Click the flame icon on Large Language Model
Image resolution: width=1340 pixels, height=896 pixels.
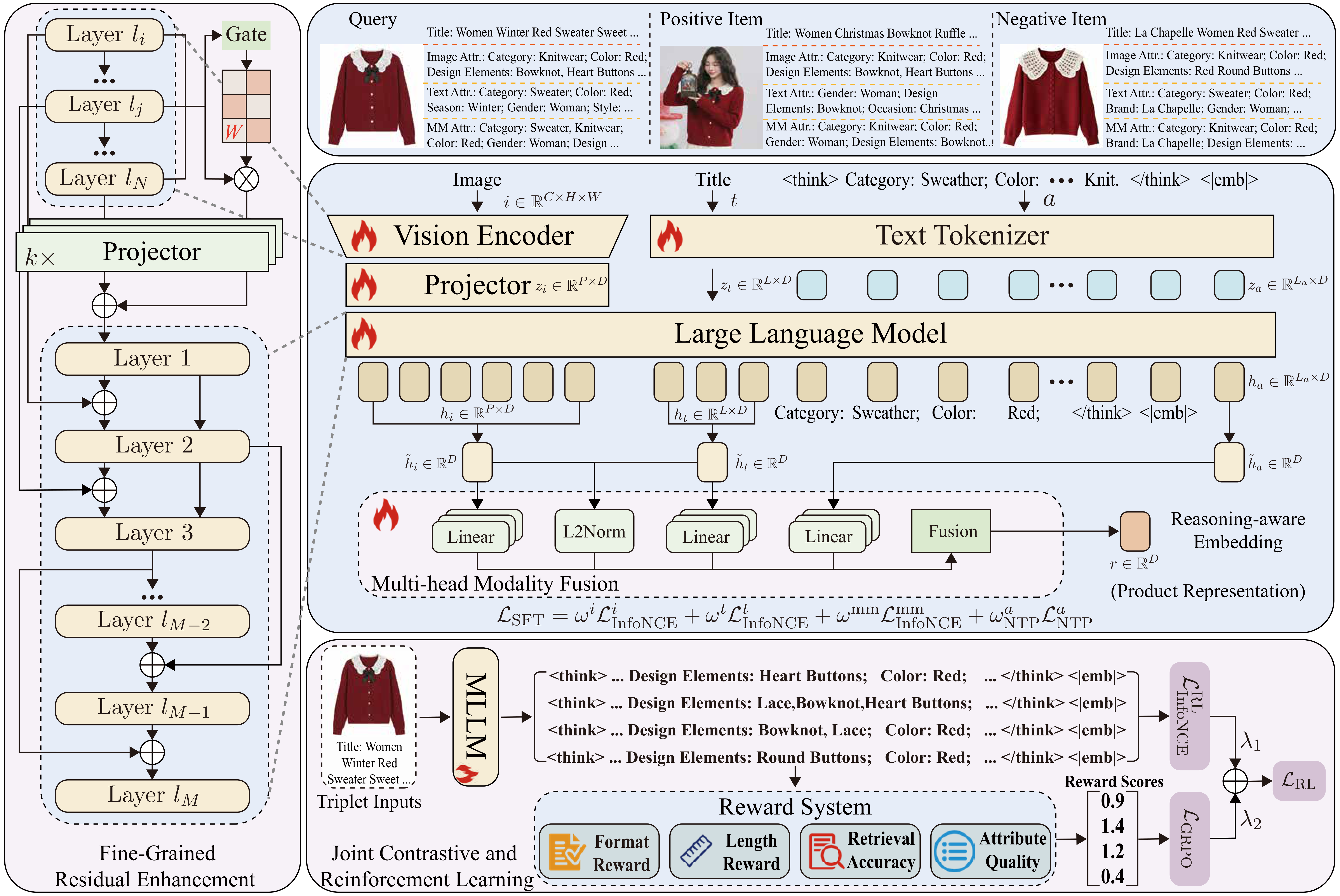pyautogui.click(x=364, y=334)
